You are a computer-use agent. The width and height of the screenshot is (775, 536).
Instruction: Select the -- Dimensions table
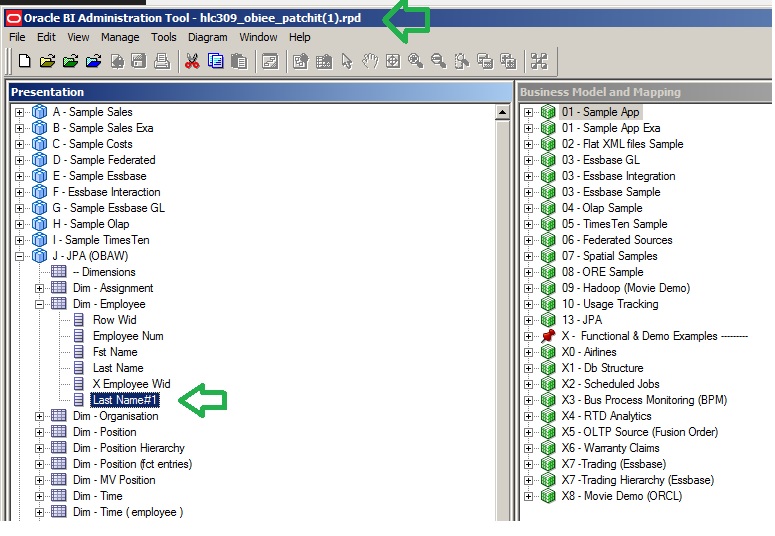point(104,272)
